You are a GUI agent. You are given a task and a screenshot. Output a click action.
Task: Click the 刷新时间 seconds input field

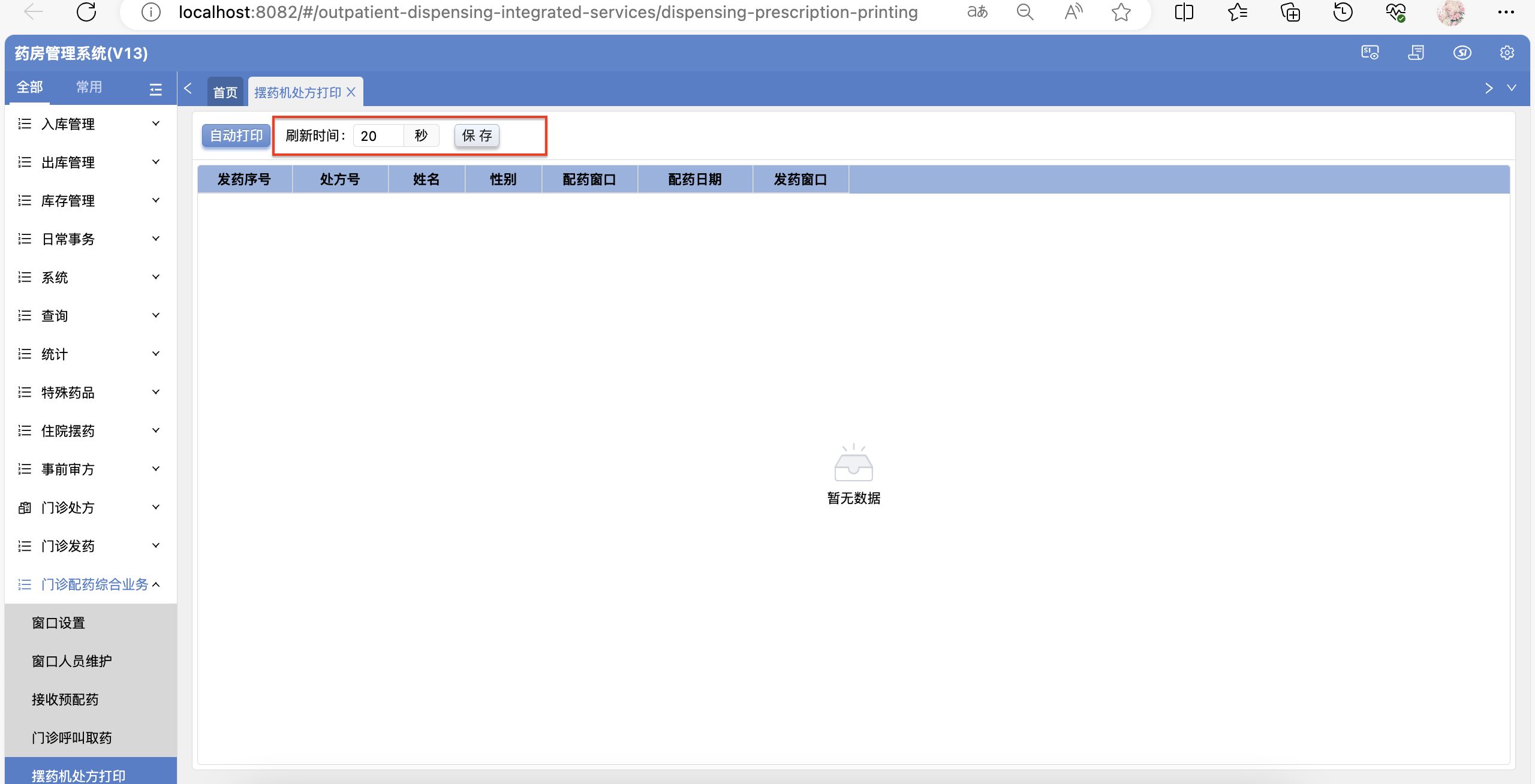tap(379, 135)
